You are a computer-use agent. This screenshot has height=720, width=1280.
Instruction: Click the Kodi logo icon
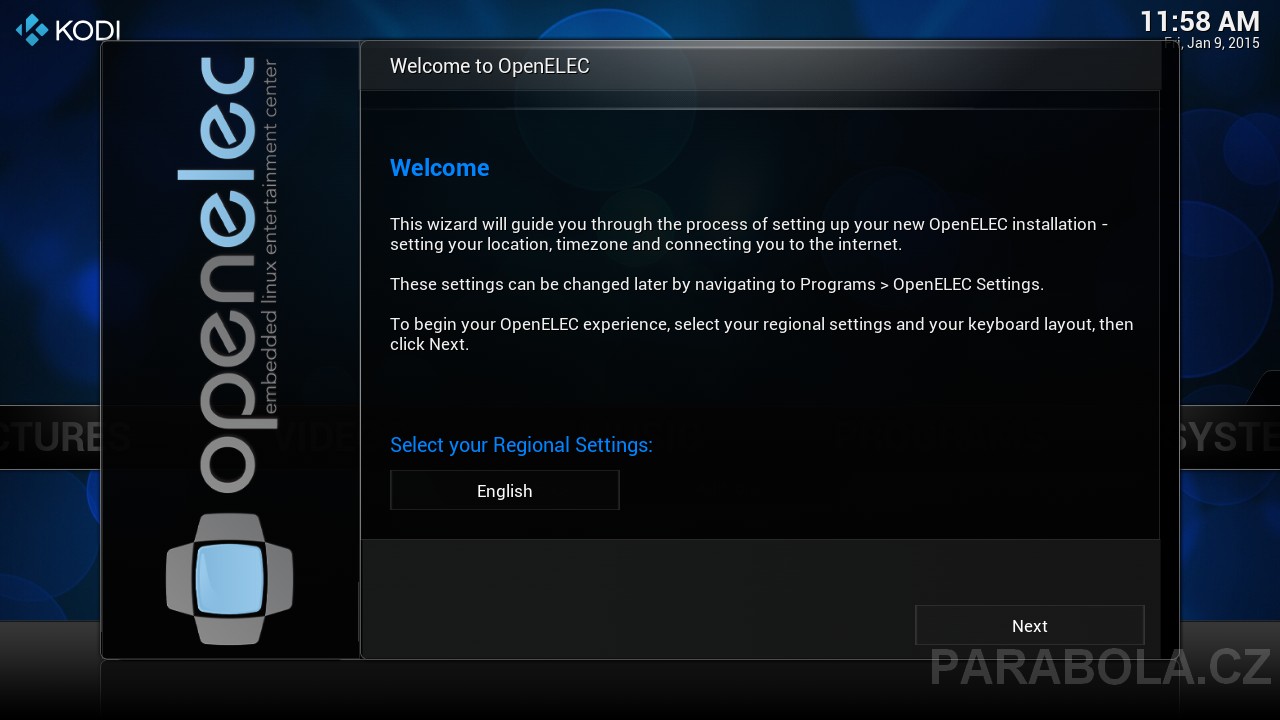click(x=32, y=29)
